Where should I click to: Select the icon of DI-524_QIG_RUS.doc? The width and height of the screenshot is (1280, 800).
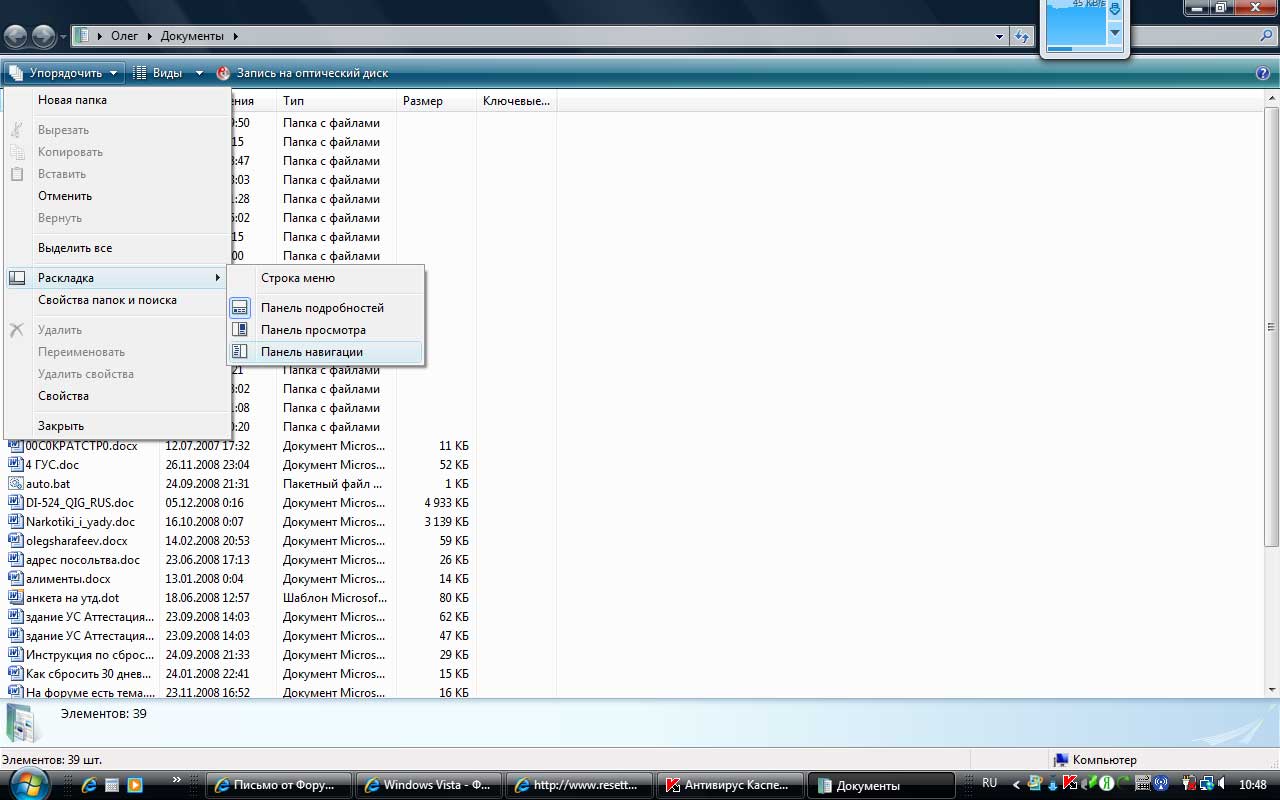click(x=15, y=503)
